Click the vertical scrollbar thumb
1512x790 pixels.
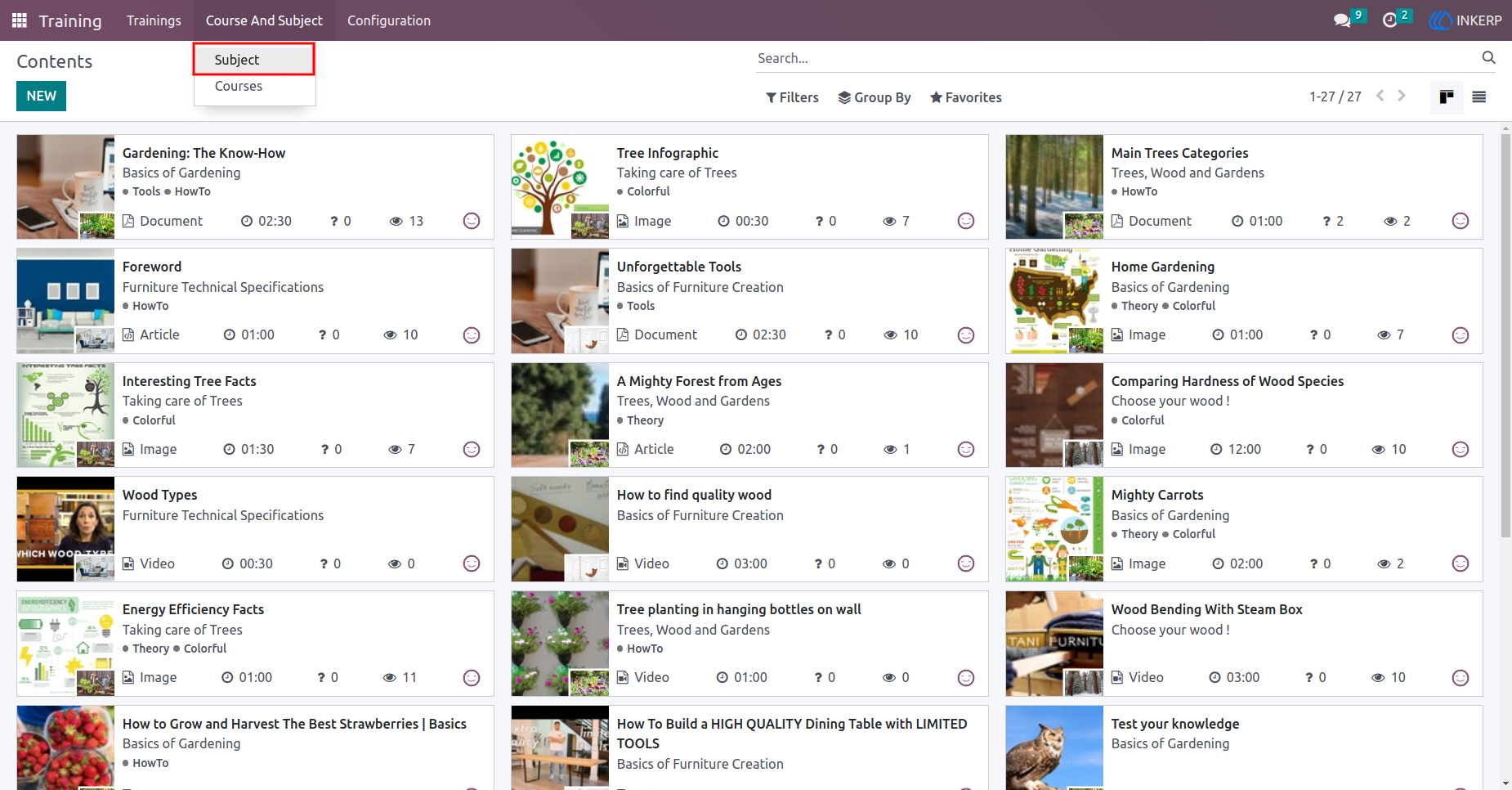pyautogui.click(x=1505, y=335)
